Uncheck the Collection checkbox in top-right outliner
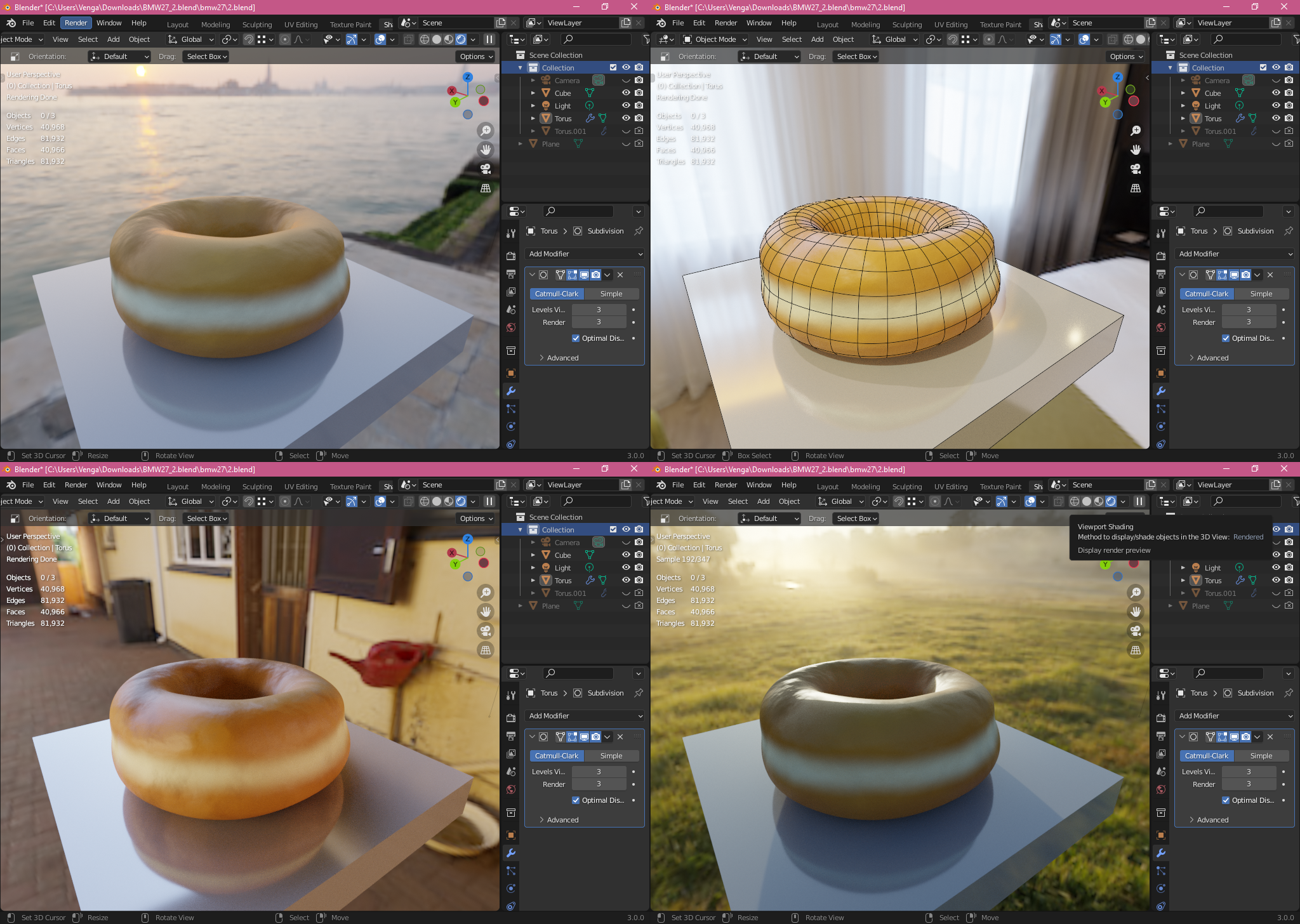Screen dimensions: 1300x924 (1263, 67)
